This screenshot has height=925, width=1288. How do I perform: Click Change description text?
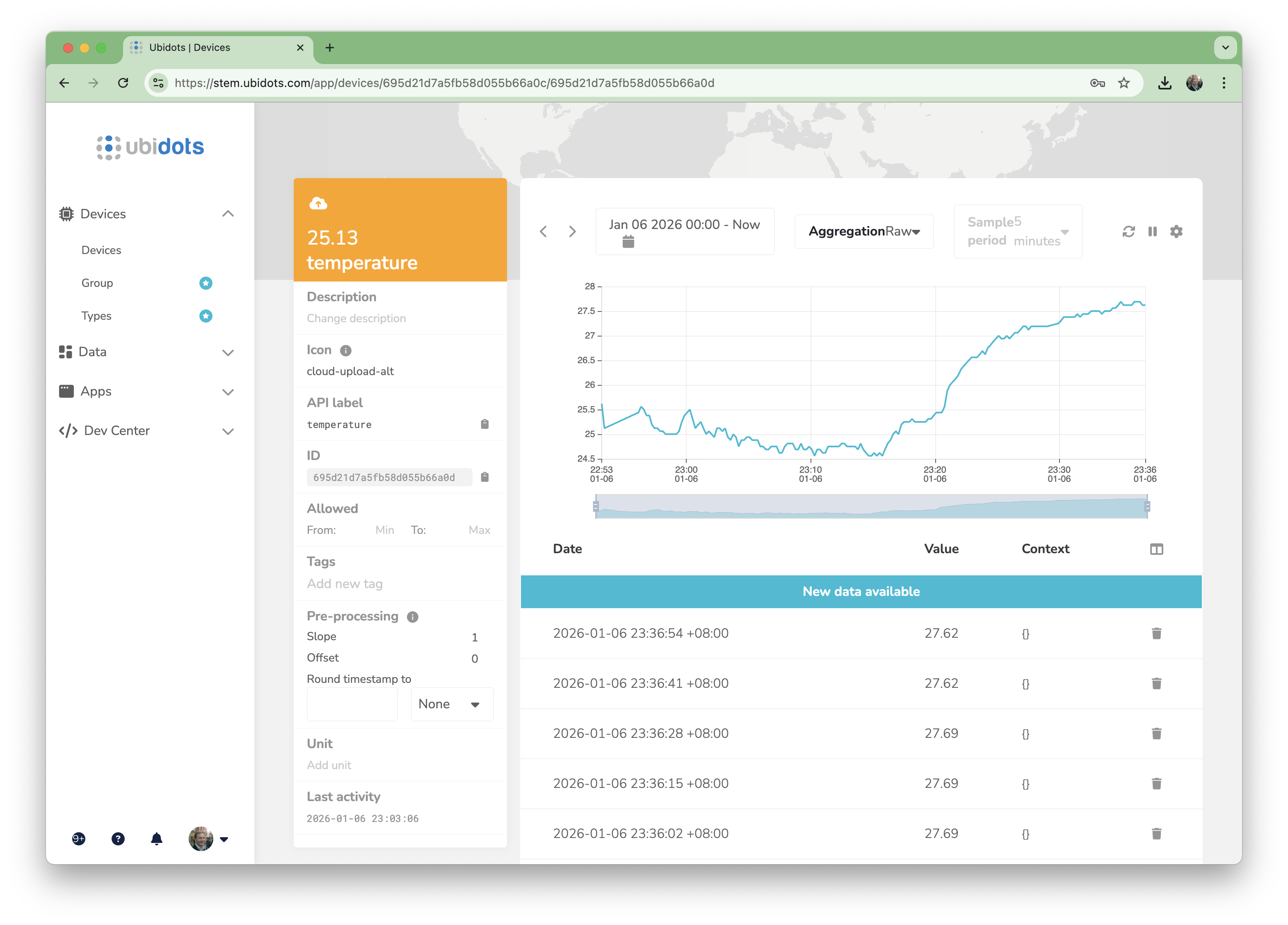click(x=356, y=318)
